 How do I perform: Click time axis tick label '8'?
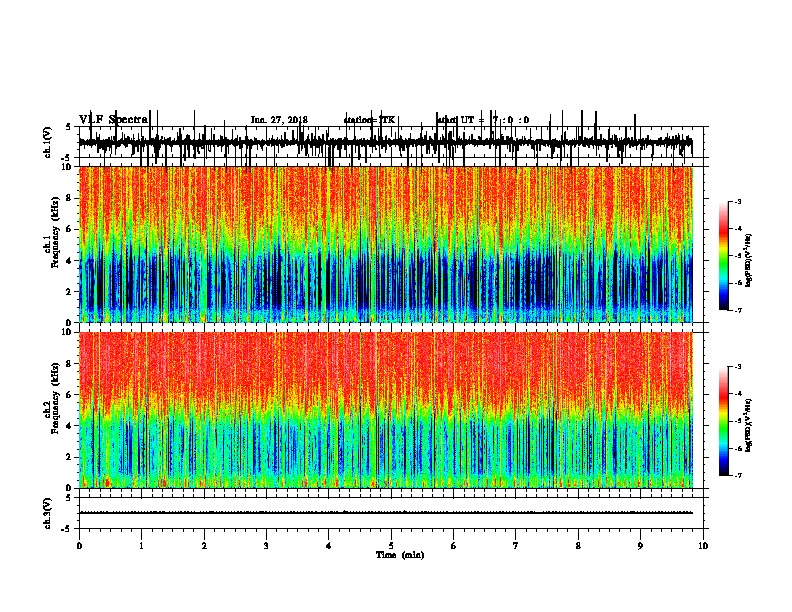click(x=578, y=546)
